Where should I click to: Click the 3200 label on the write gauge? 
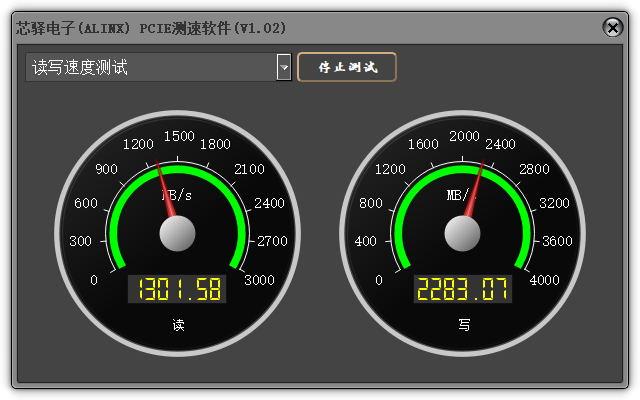click(x=554, y=203)
